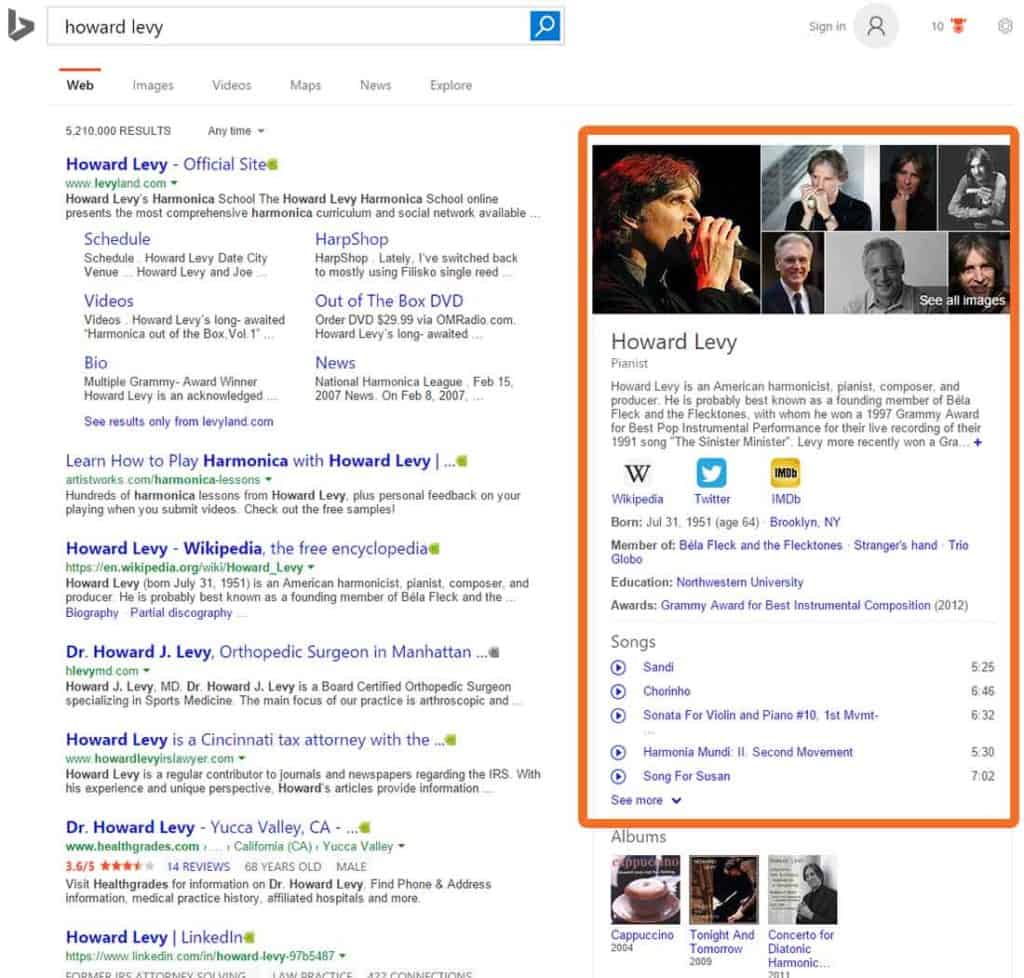This screenshot has width=1024, height=978.
Task: Open the Northwestern University education link
Action: click(x=739, y=582)
